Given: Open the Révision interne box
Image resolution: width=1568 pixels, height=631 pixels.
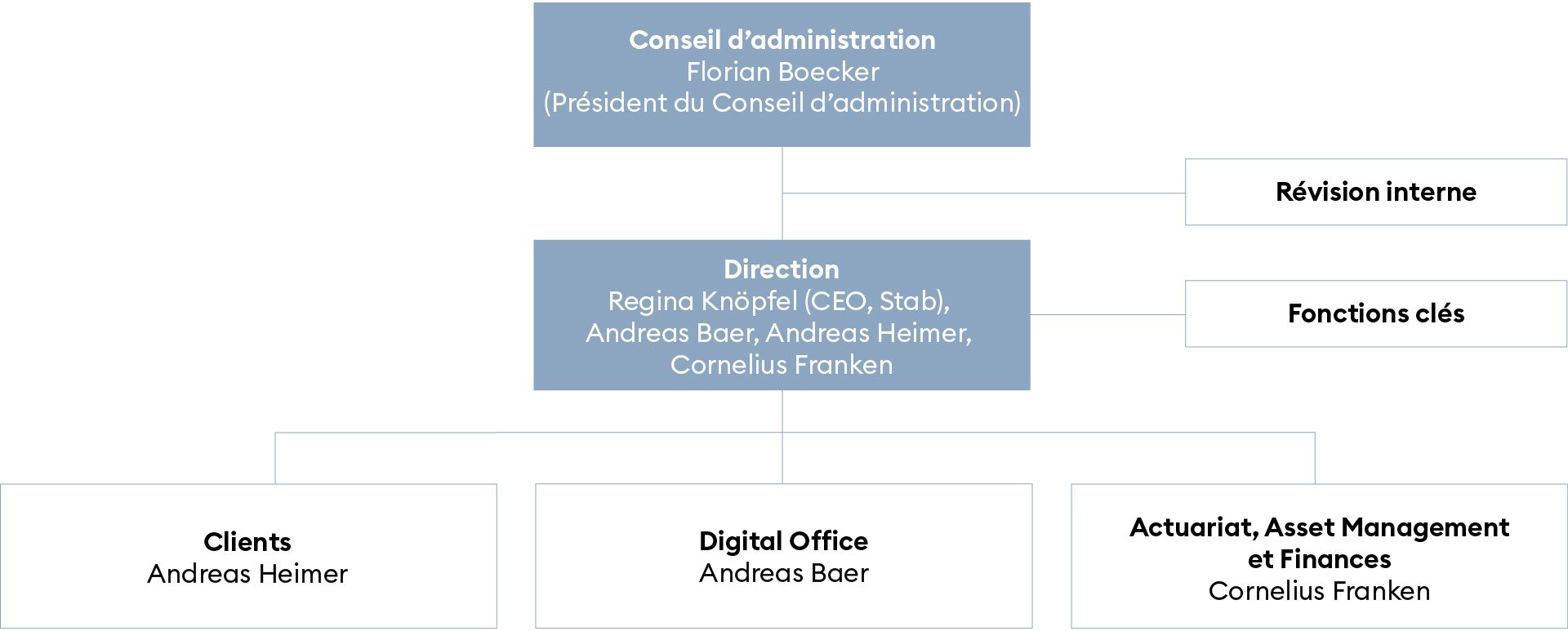Looking at the screenshot, I should [x=1375, y=192].
